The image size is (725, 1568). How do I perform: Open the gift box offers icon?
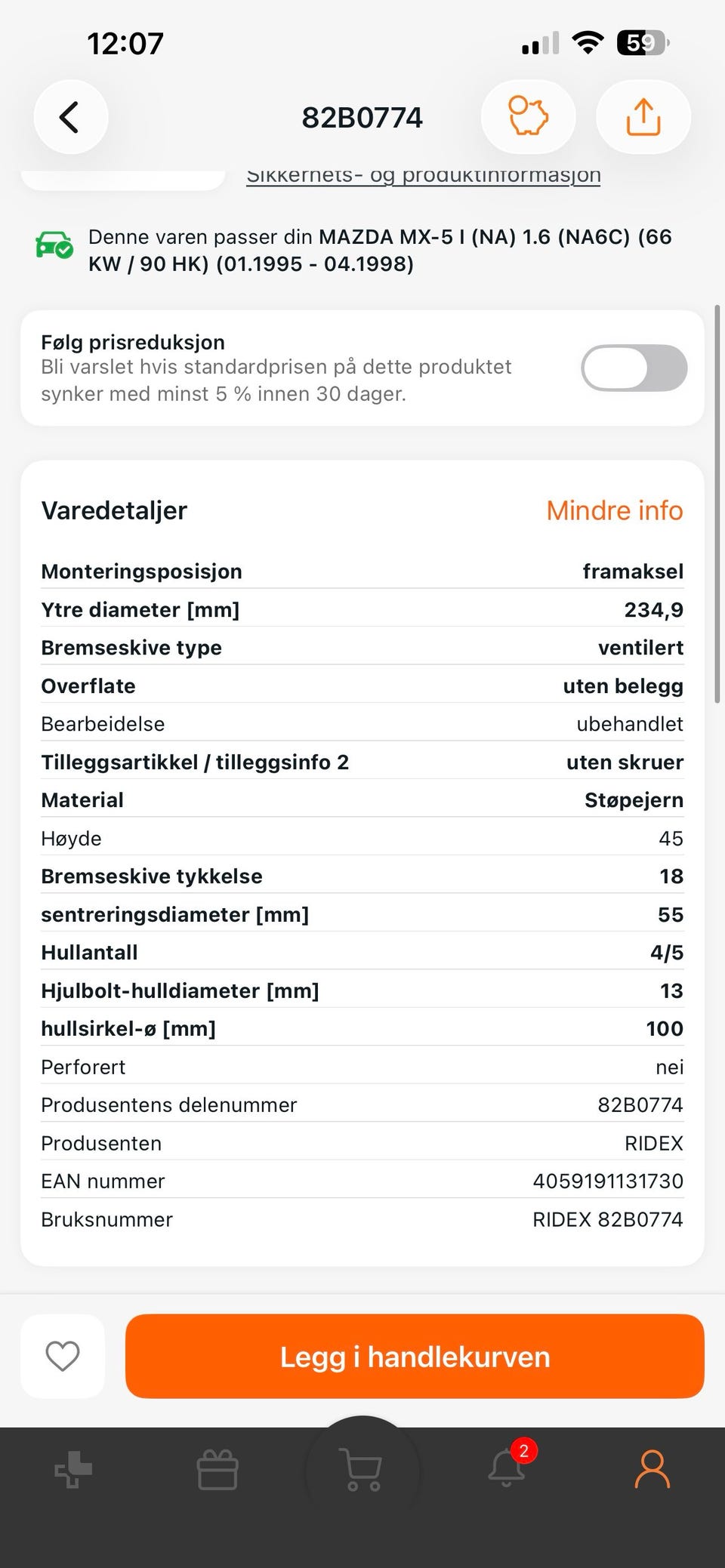(217, 1470)
